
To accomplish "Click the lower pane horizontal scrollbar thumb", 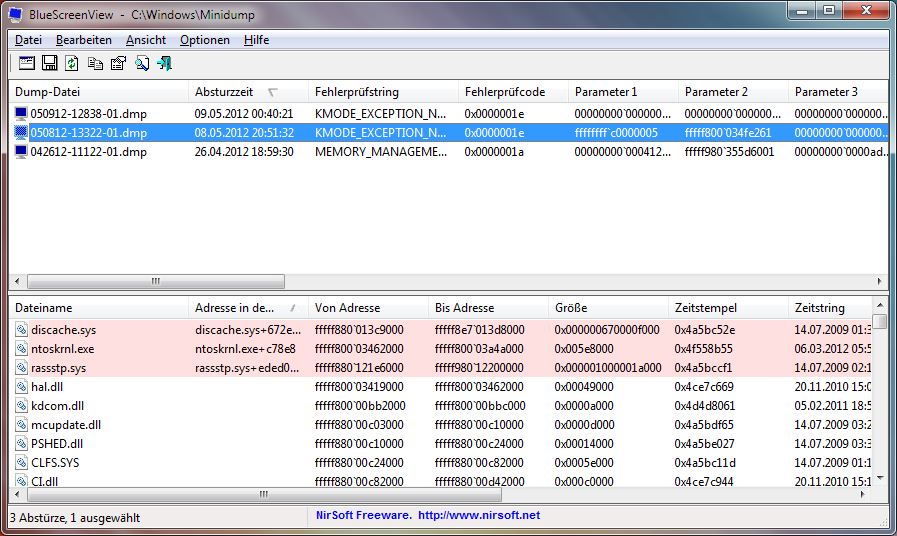I will click(263, 494).
